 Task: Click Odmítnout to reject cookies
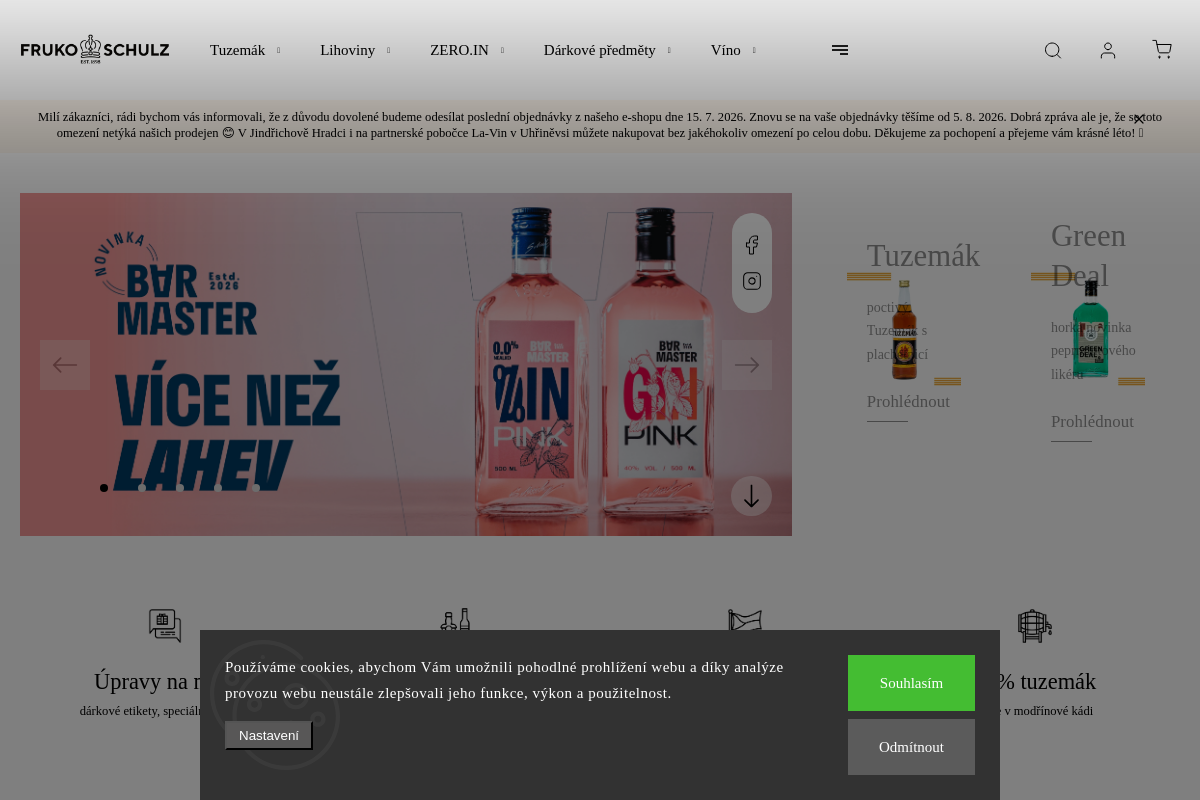pyautogui.click(x=911, y=747)
